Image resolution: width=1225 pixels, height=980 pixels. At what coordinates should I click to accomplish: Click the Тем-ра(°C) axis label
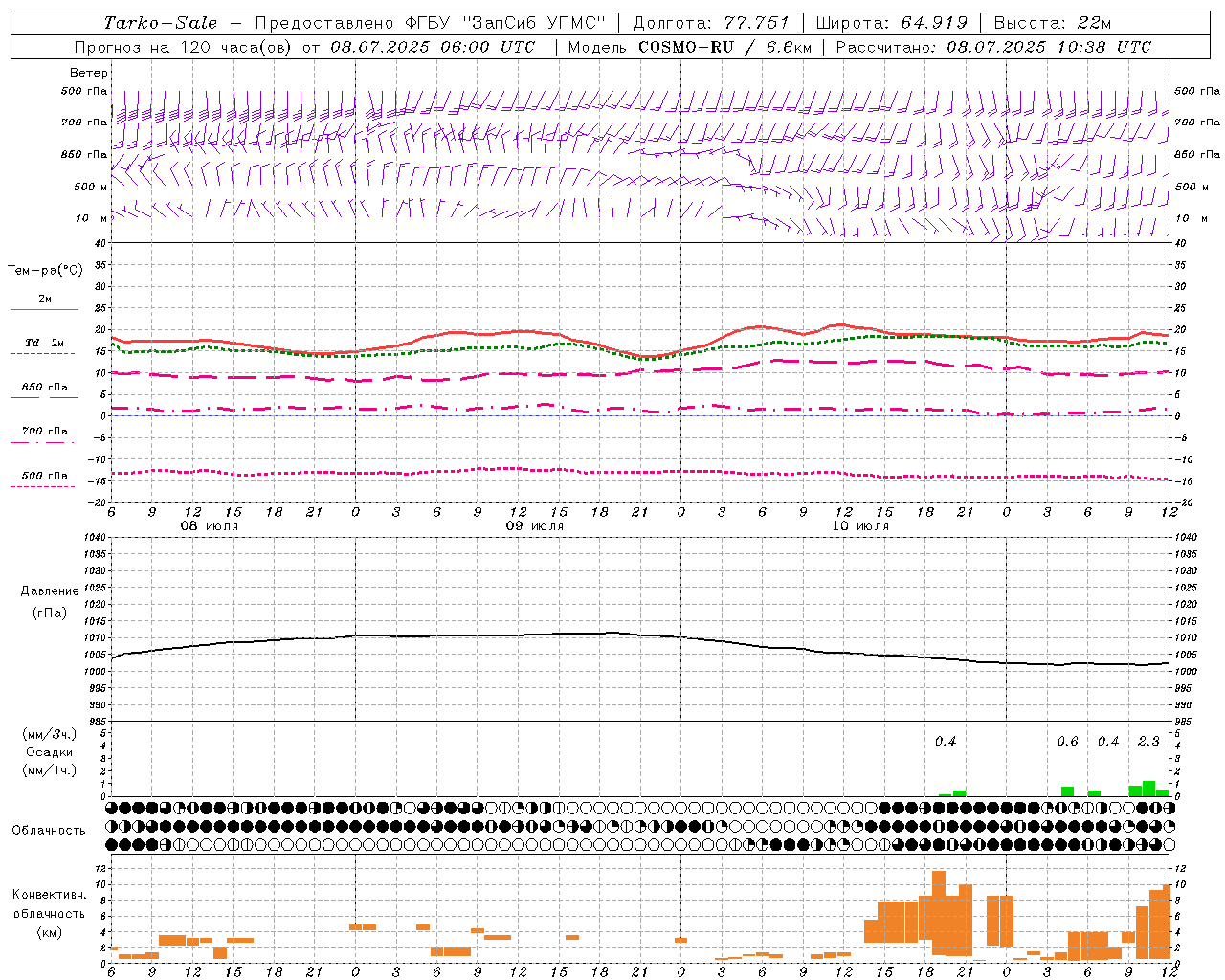click(x=45, y=271)
